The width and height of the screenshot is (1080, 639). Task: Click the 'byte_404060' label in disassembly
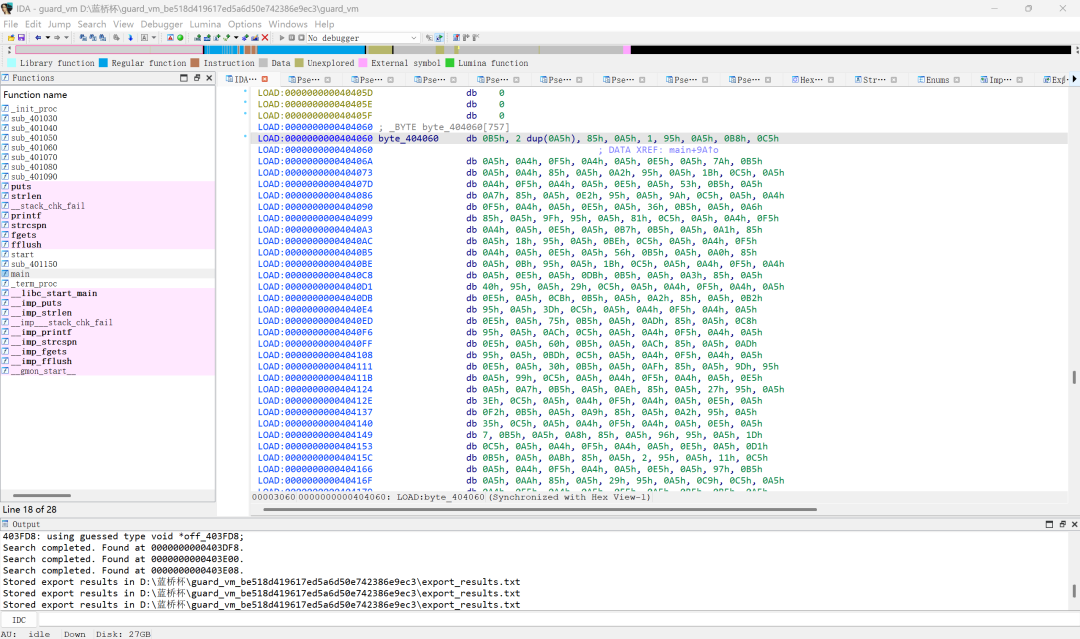click(408, 138)
